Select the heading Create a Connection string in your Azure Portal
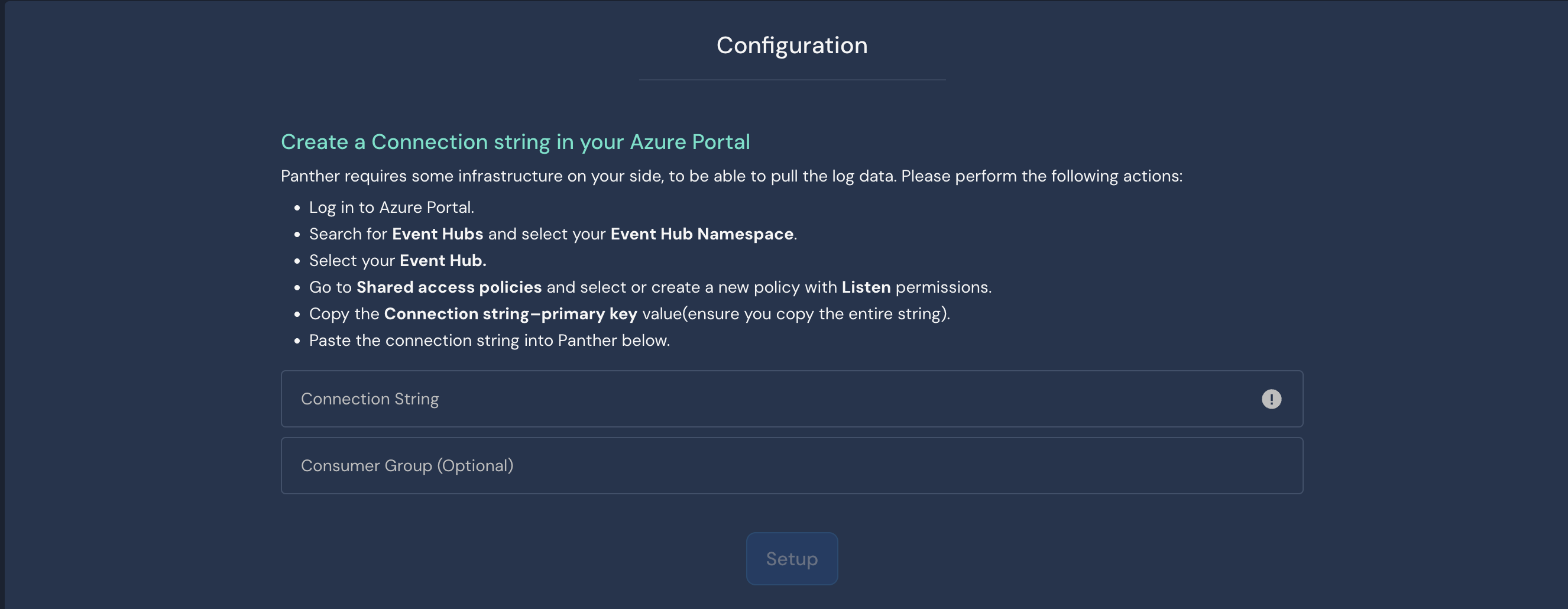The height and width of the screenshot is (609, 1568). coord(515,141)
